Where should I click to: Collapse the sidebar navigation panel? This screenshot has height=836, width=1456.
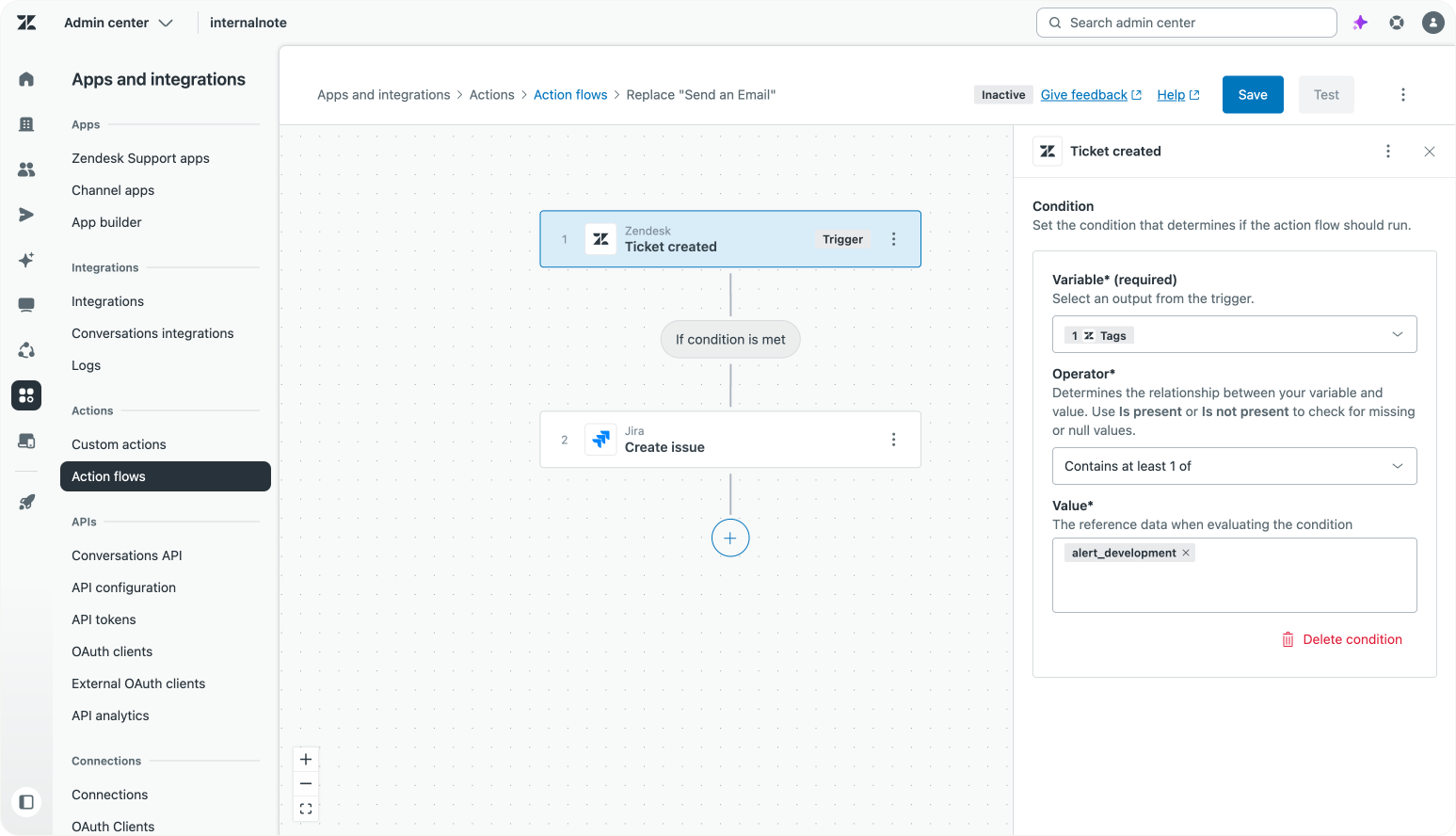click(26, 802)
